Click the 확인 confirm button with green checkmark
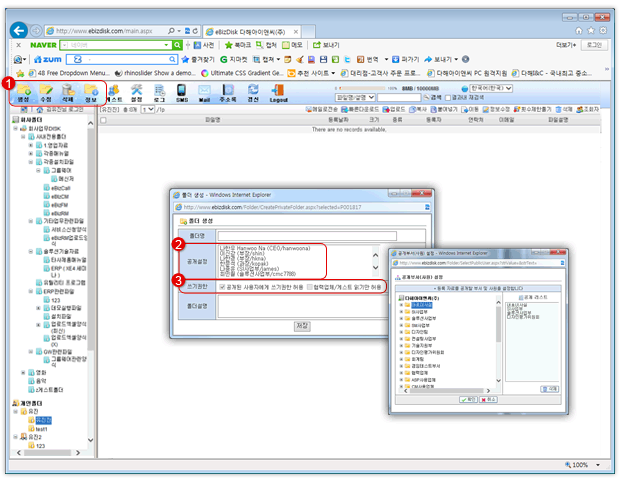 (x=468, y=399)
